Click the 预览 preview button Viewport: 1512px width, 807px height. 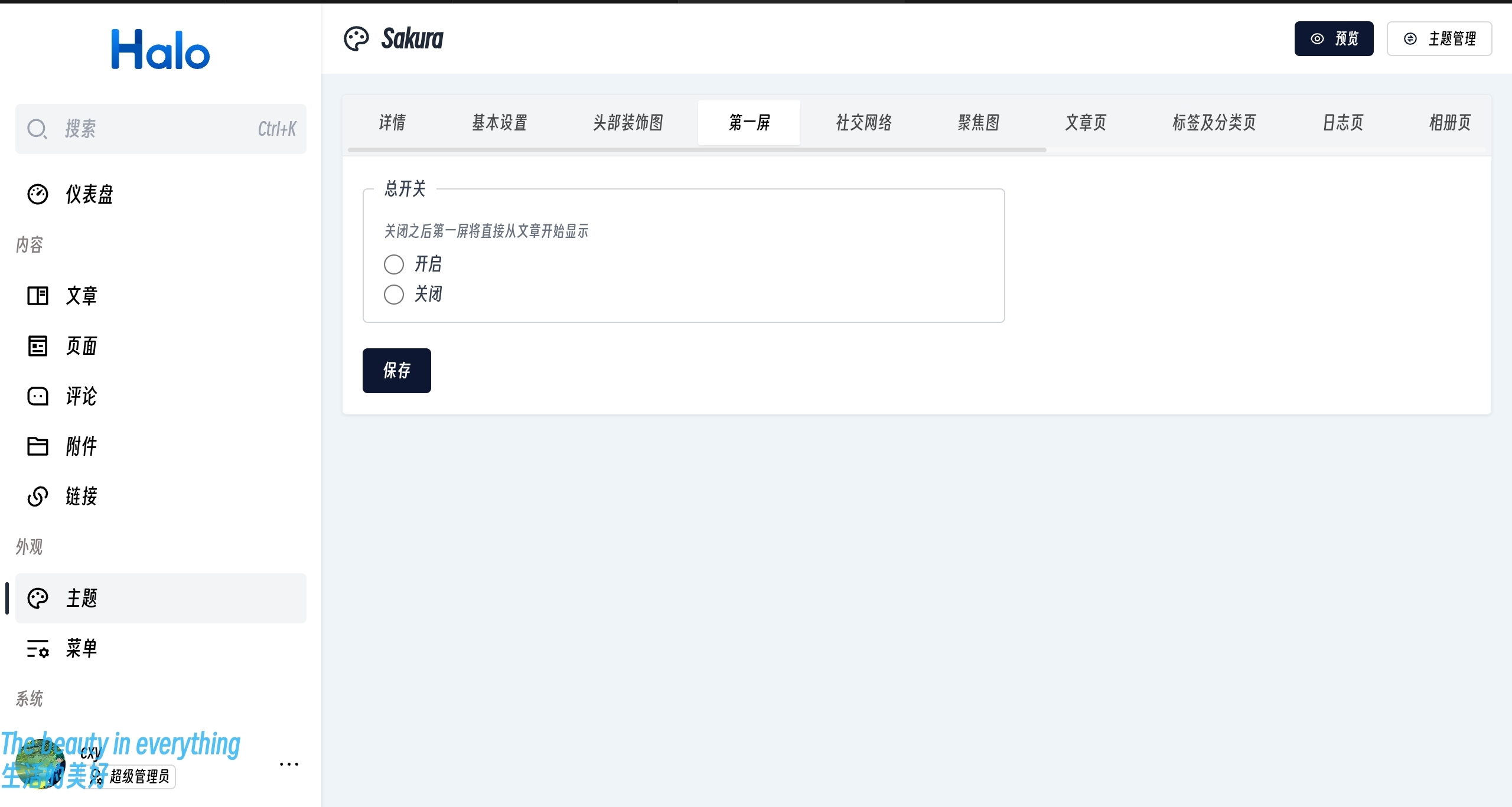(1334, 38)
